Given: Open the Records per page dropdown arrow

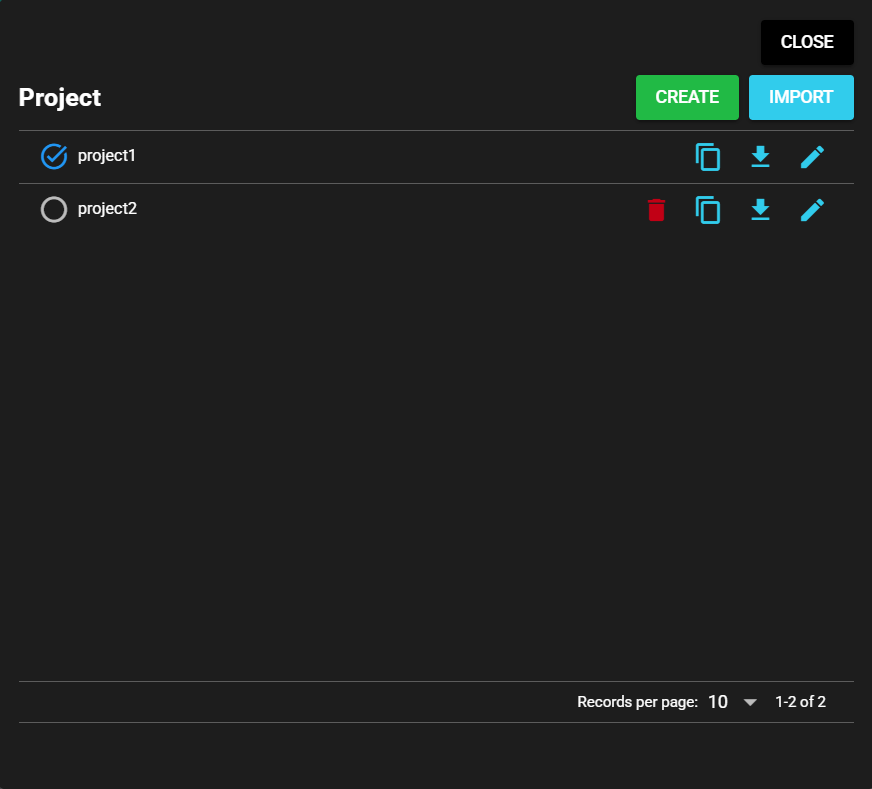Looking at the screenshot, I should [x=750, y=702].
